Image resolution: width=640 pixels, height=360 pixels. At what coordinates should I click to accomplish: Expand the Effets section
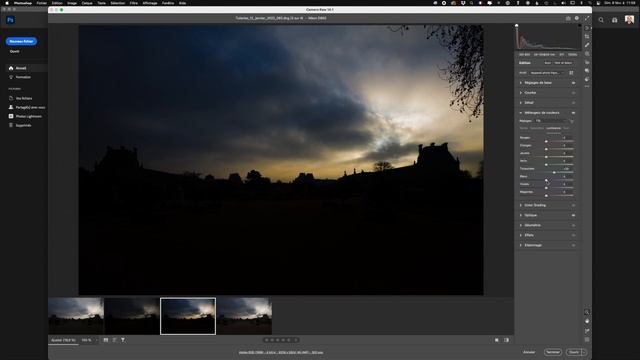pos(521,235)
